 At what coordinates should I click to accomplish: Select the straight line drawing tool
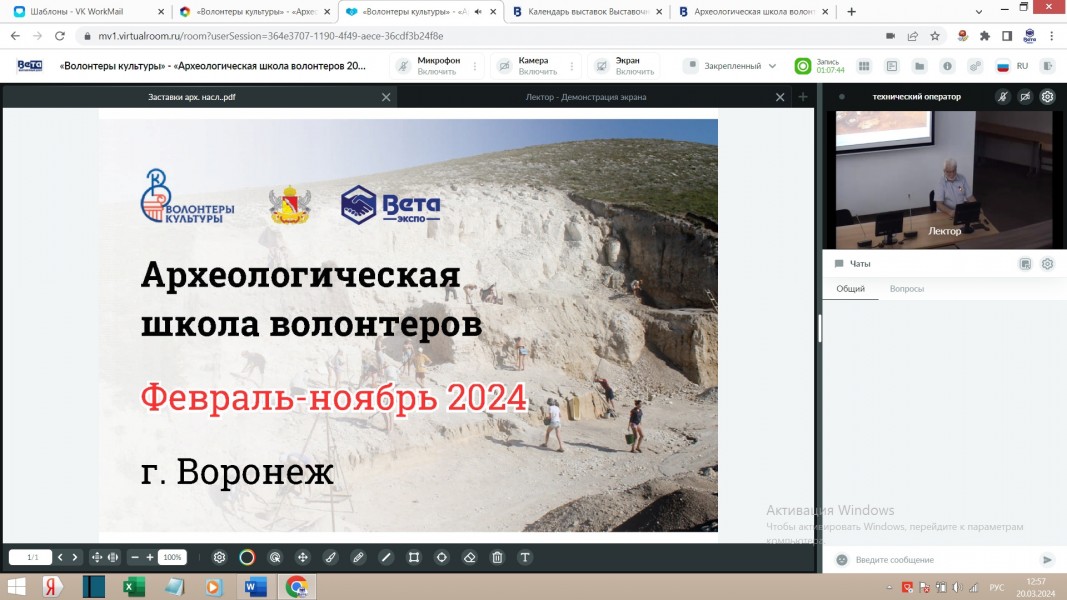(x=386, y=557)
